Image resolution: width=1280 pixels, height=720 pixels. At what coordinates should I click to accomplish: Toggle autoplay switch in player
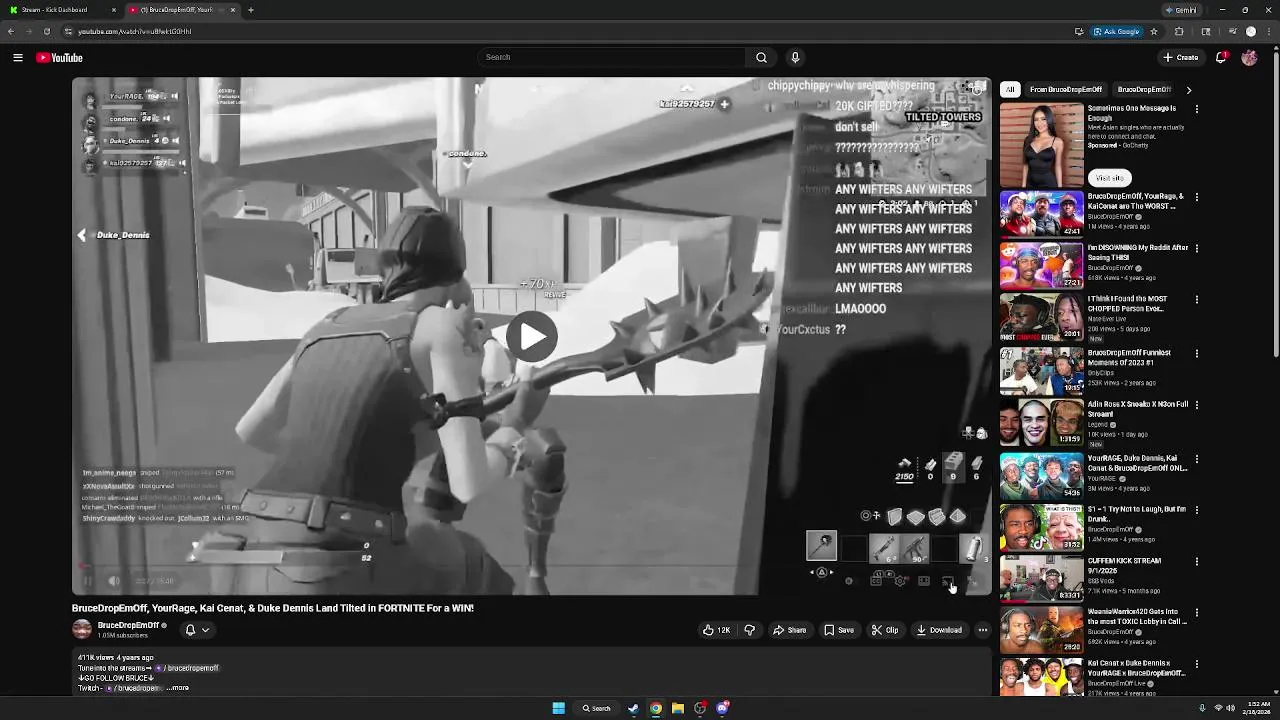(849, 581)
